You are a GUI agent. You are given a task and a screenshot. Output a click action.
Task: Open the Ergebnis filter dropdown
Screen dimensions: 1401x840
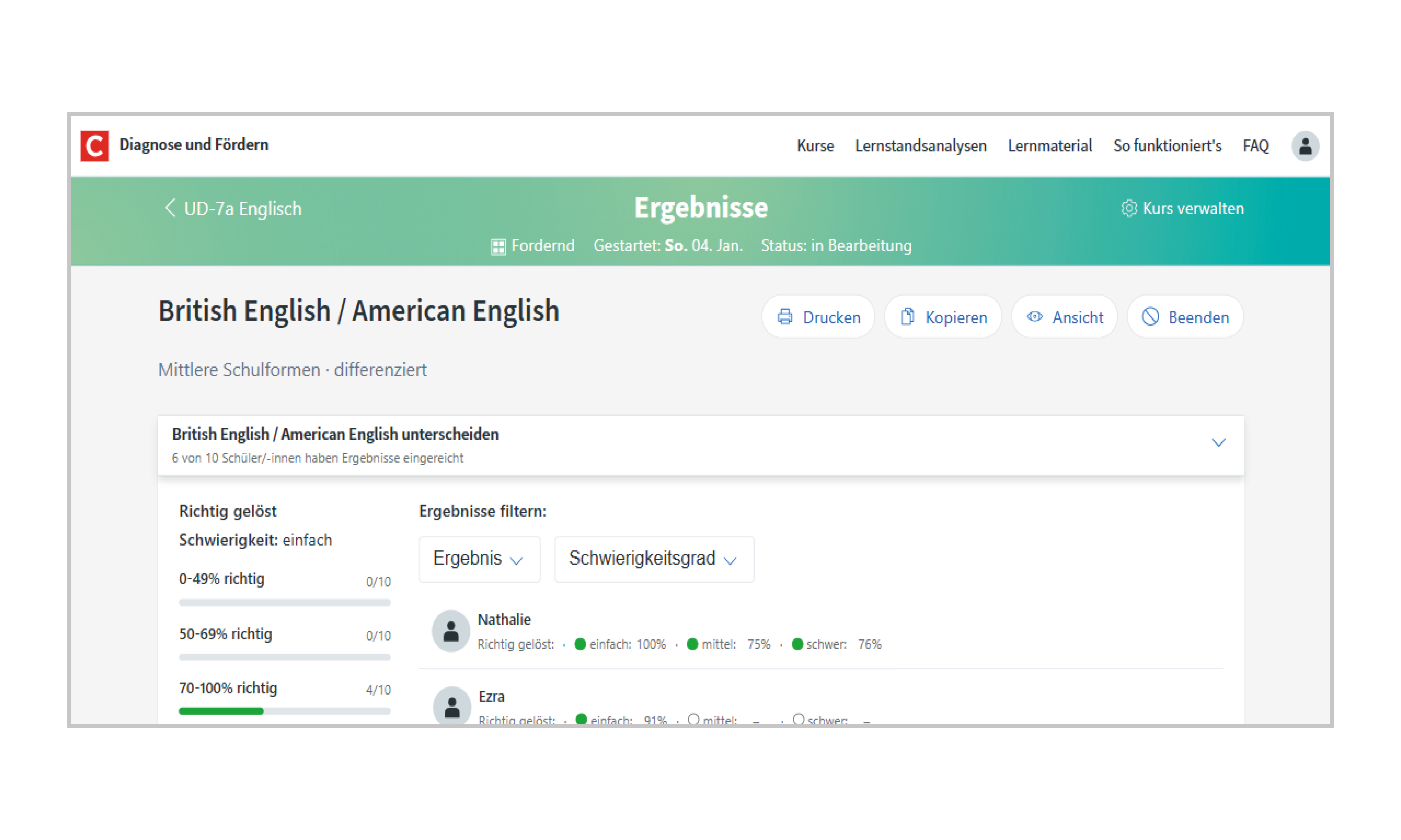479,559
